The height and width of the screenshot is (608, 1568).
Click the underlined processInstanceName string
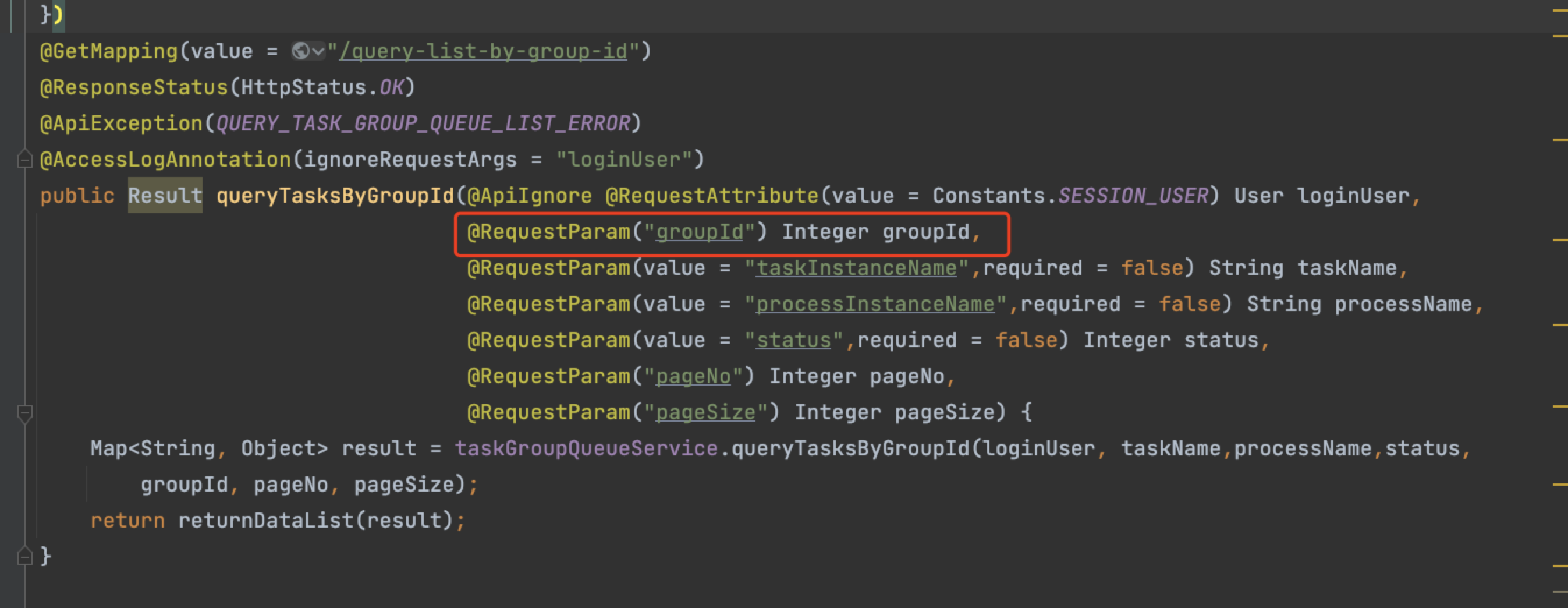point(875,303)
